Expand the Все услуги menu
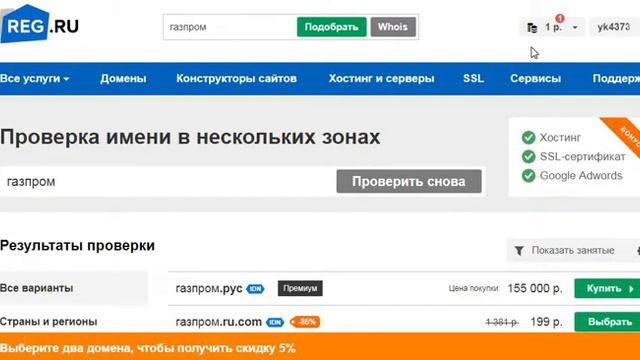Image resolution: width=640 pixels, height=360 pixels. tap(35, 78)
